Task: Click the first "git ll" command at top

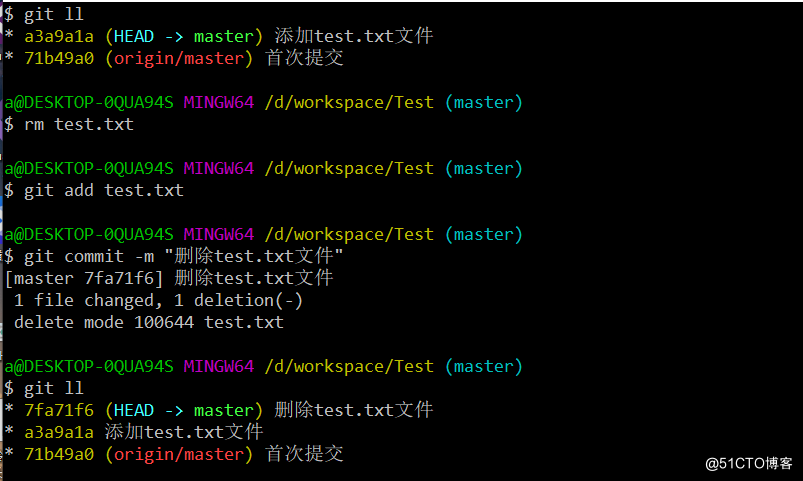Action: coord(53,14)
